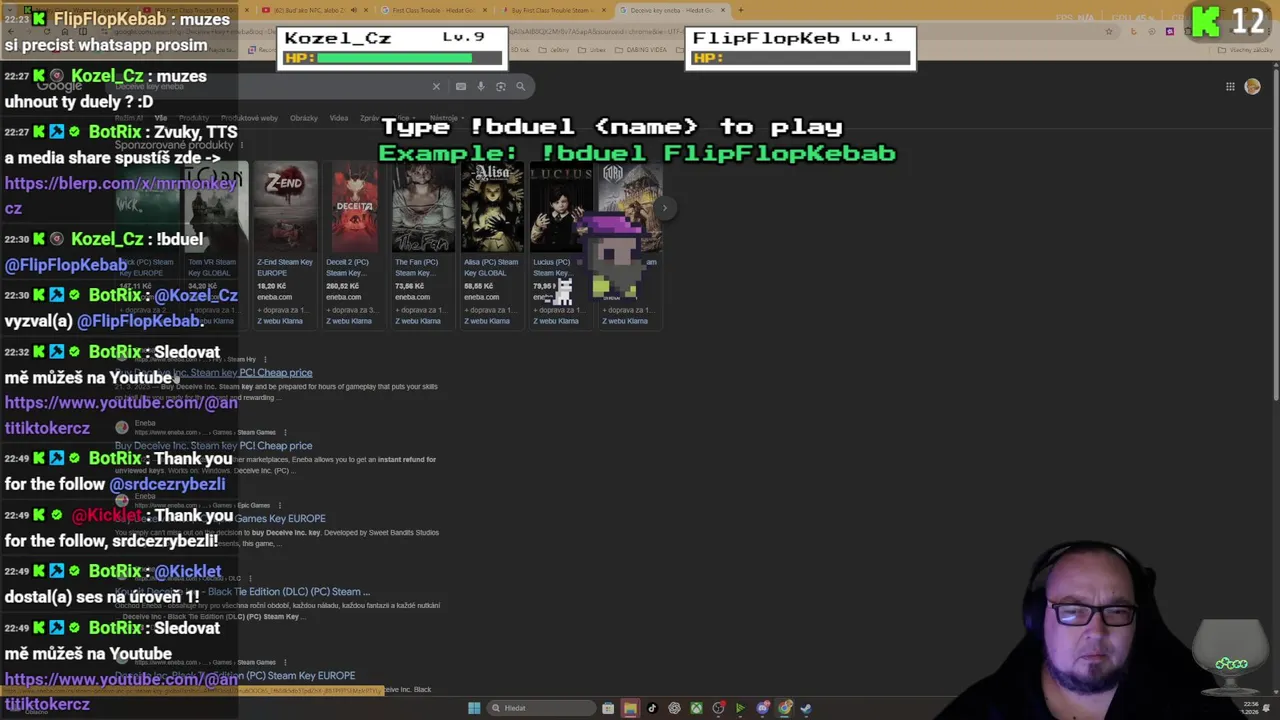Open 'Z webu Klarna' under The Fan

coord(418,321)
